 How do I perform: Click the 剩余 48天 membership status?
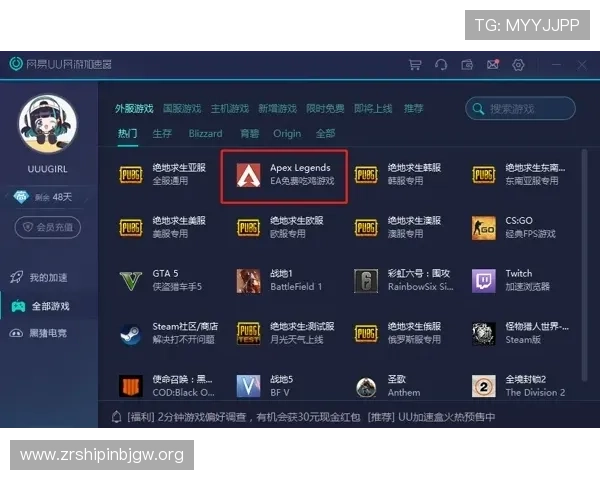tap(43, 197)
